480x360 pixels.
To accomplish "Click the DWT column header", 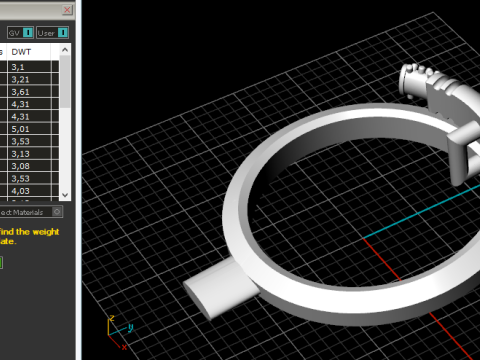I will coord(29,52).
